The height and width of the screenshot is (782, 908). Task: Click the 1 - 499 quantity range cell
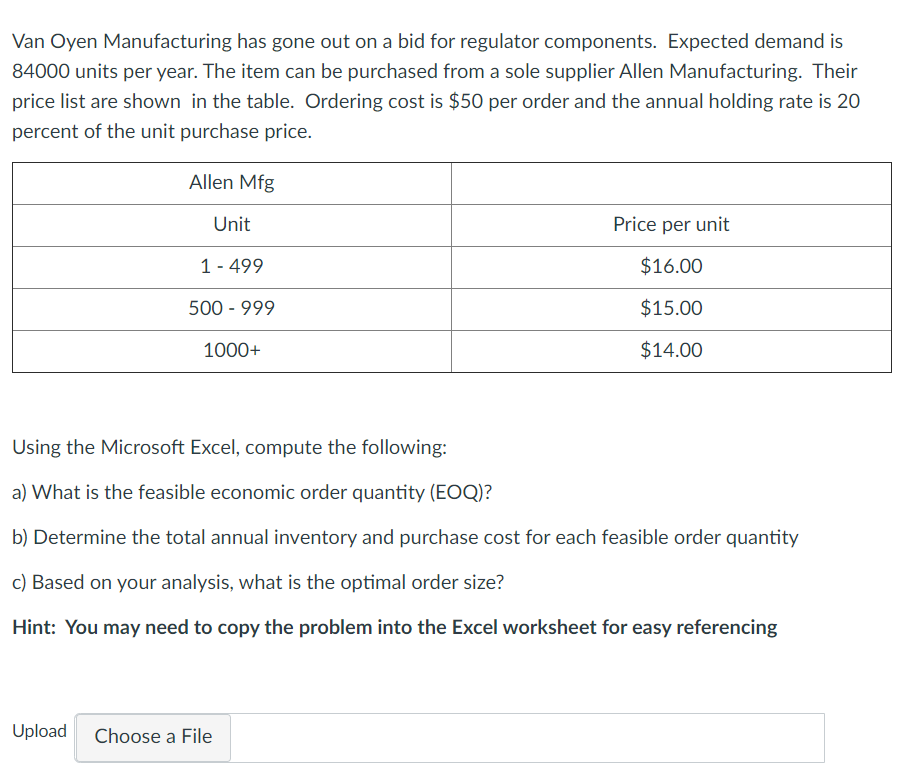pos(232,266)
